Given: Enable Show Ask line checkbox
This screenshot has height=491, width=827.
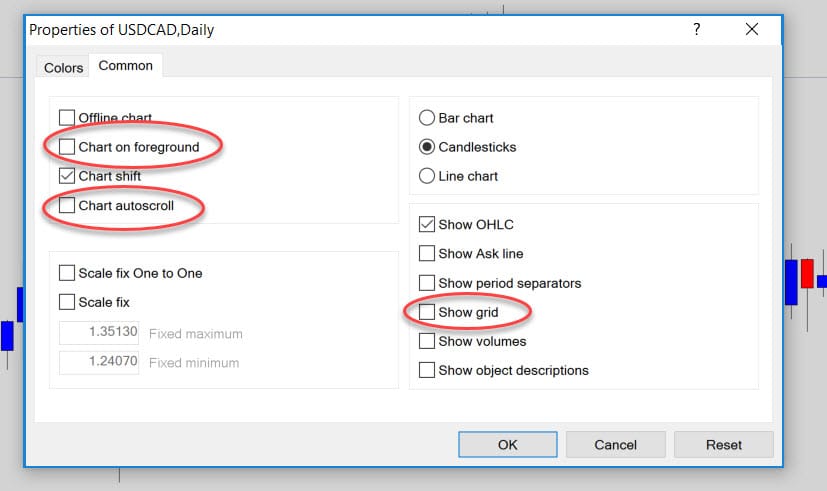Looking at the screenshot, I should coord(427,253).
